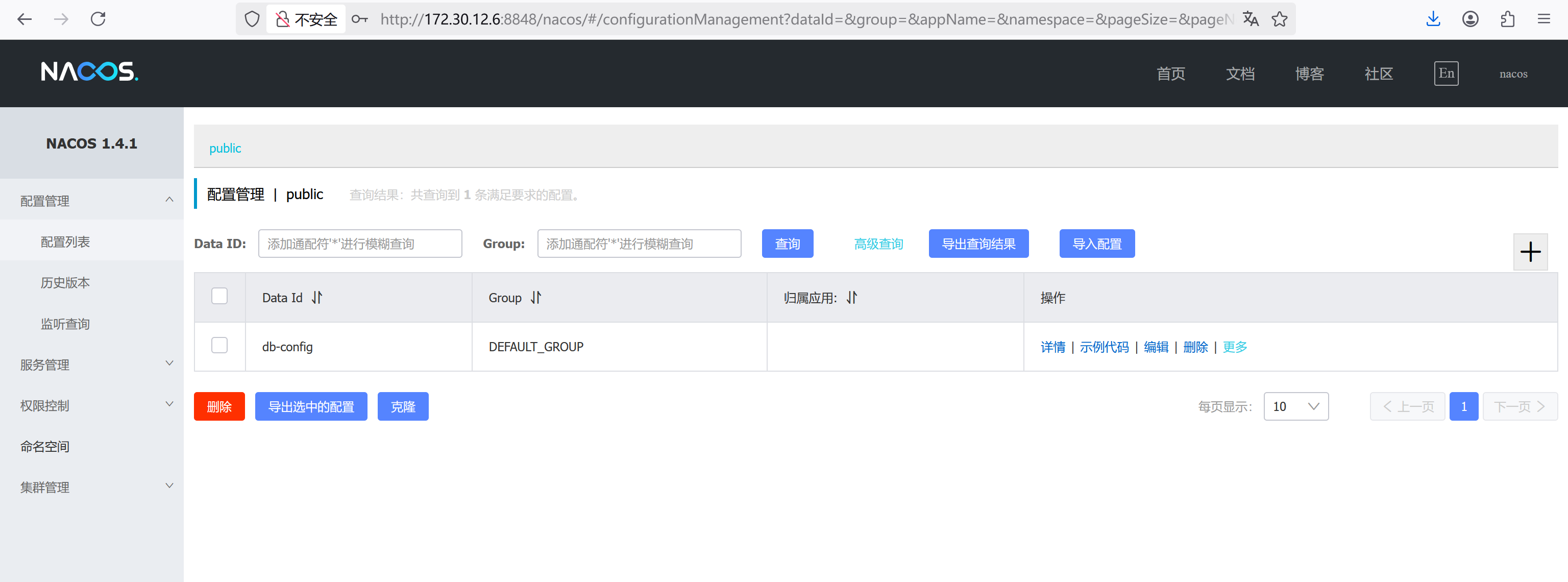
Task: Bookmark this page with the star icon
Action: tap(1280, 19)
